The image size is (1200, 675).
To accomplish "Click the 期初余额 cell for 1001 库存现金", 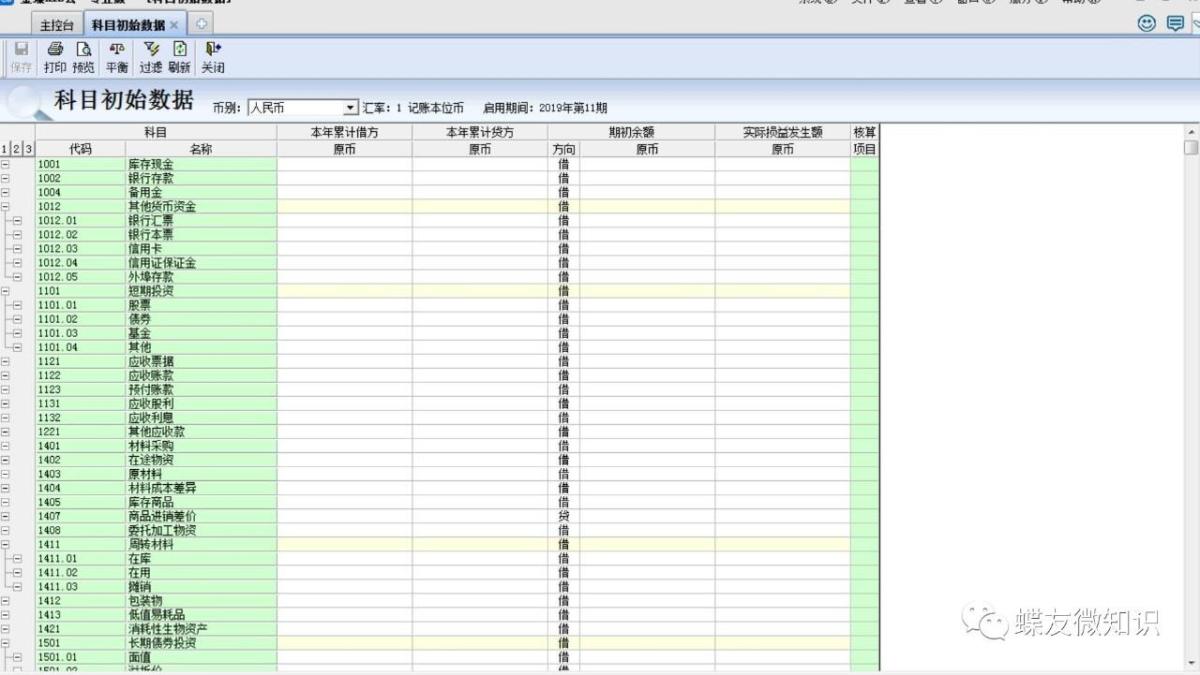I will (x=647, y=164).
